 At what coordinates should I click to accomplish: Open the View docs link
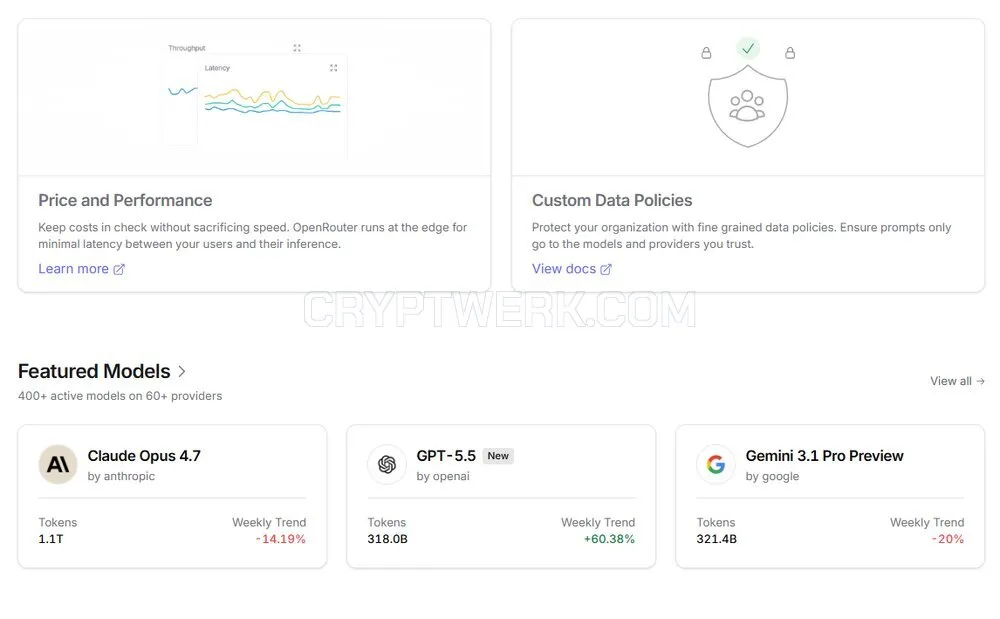tap(571, 269)
